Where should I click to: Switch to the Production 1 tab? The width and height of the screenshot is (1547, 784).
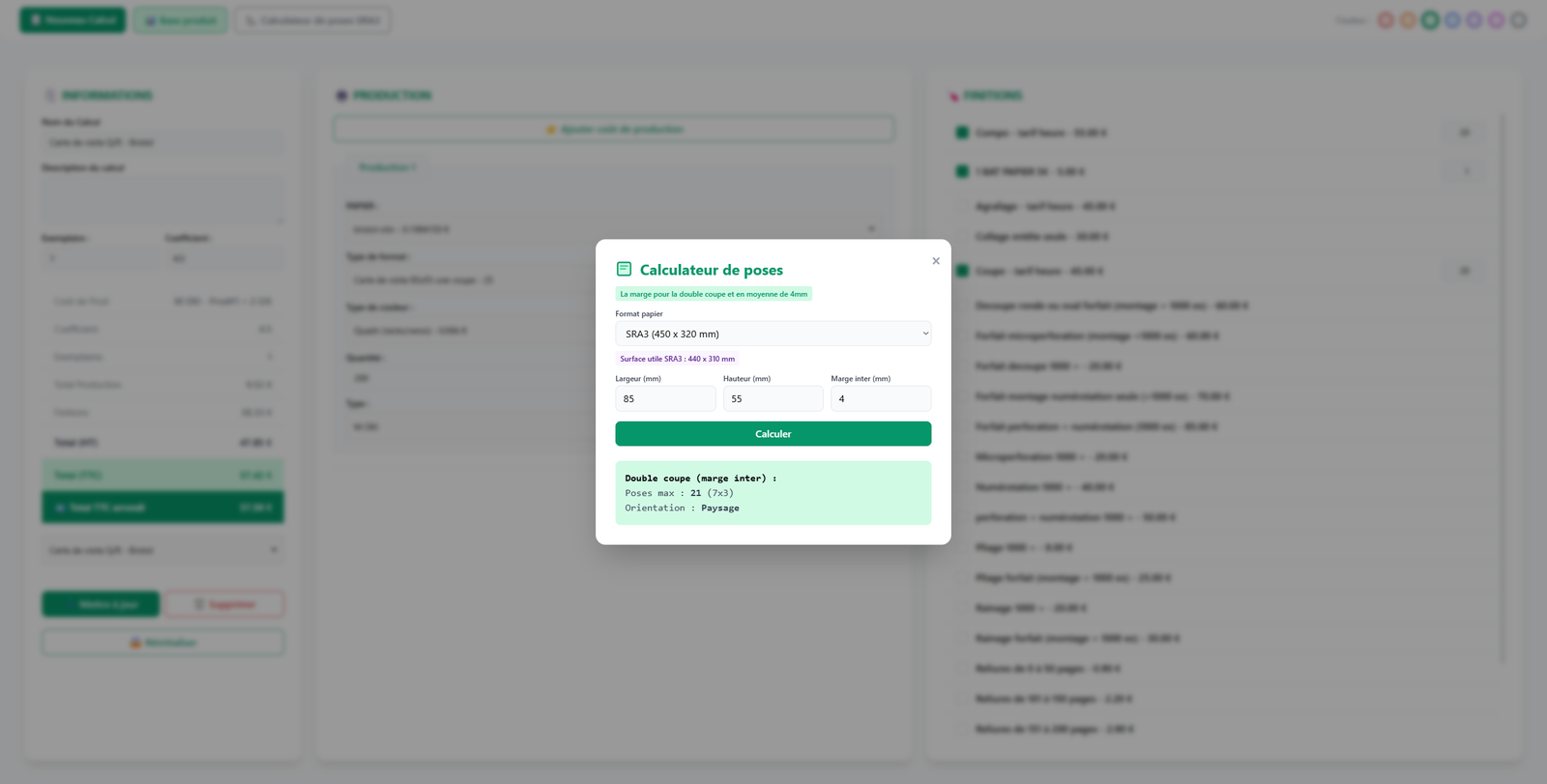pos(387,167)
